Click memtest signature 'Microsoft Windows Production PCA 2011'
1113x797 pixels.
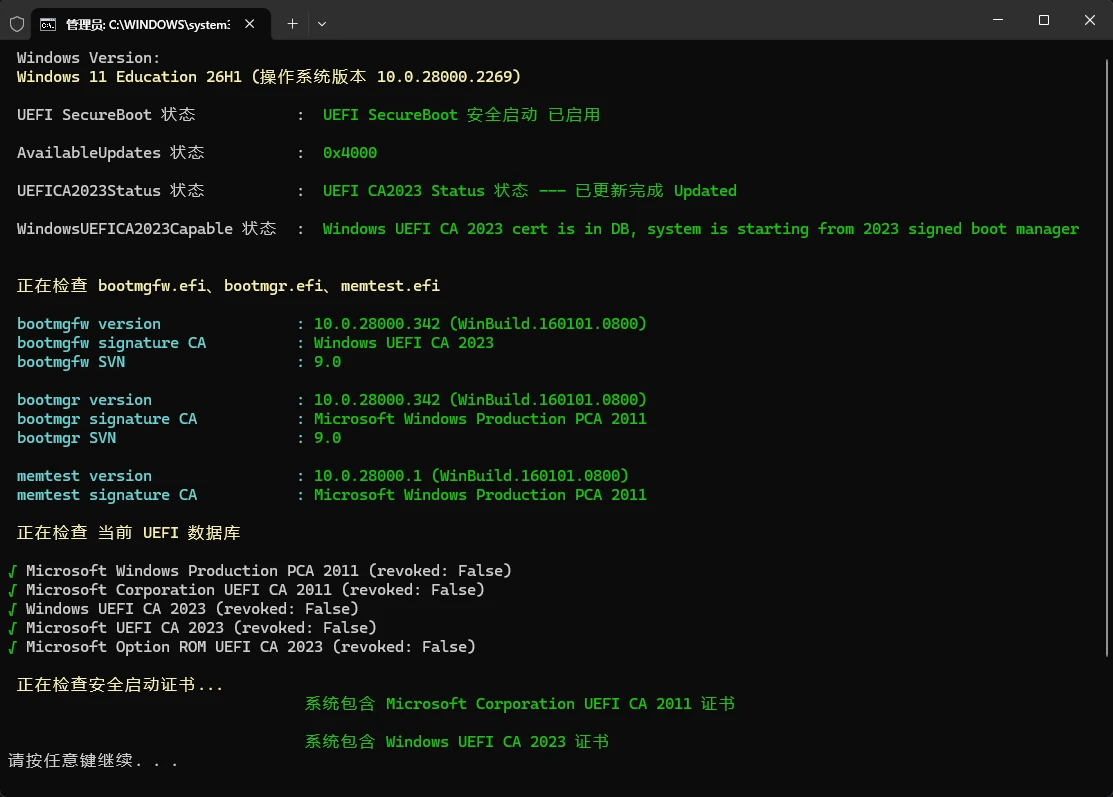coord(481,495)
